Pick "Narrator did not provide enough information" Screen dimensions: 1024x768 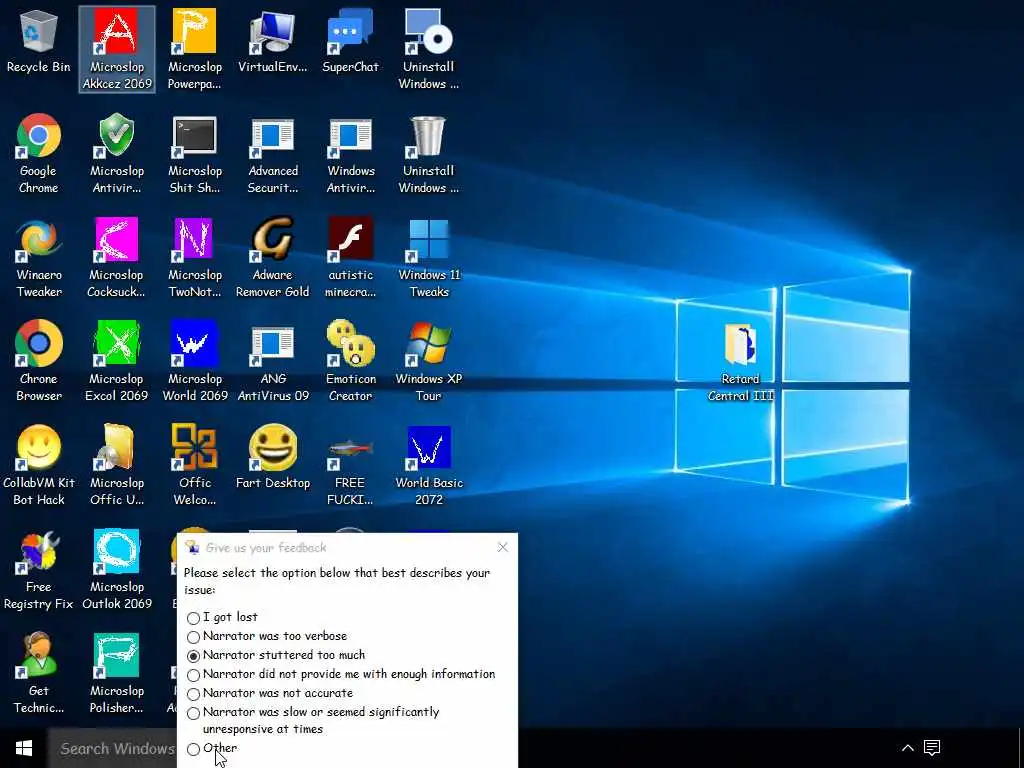point(341,674)
